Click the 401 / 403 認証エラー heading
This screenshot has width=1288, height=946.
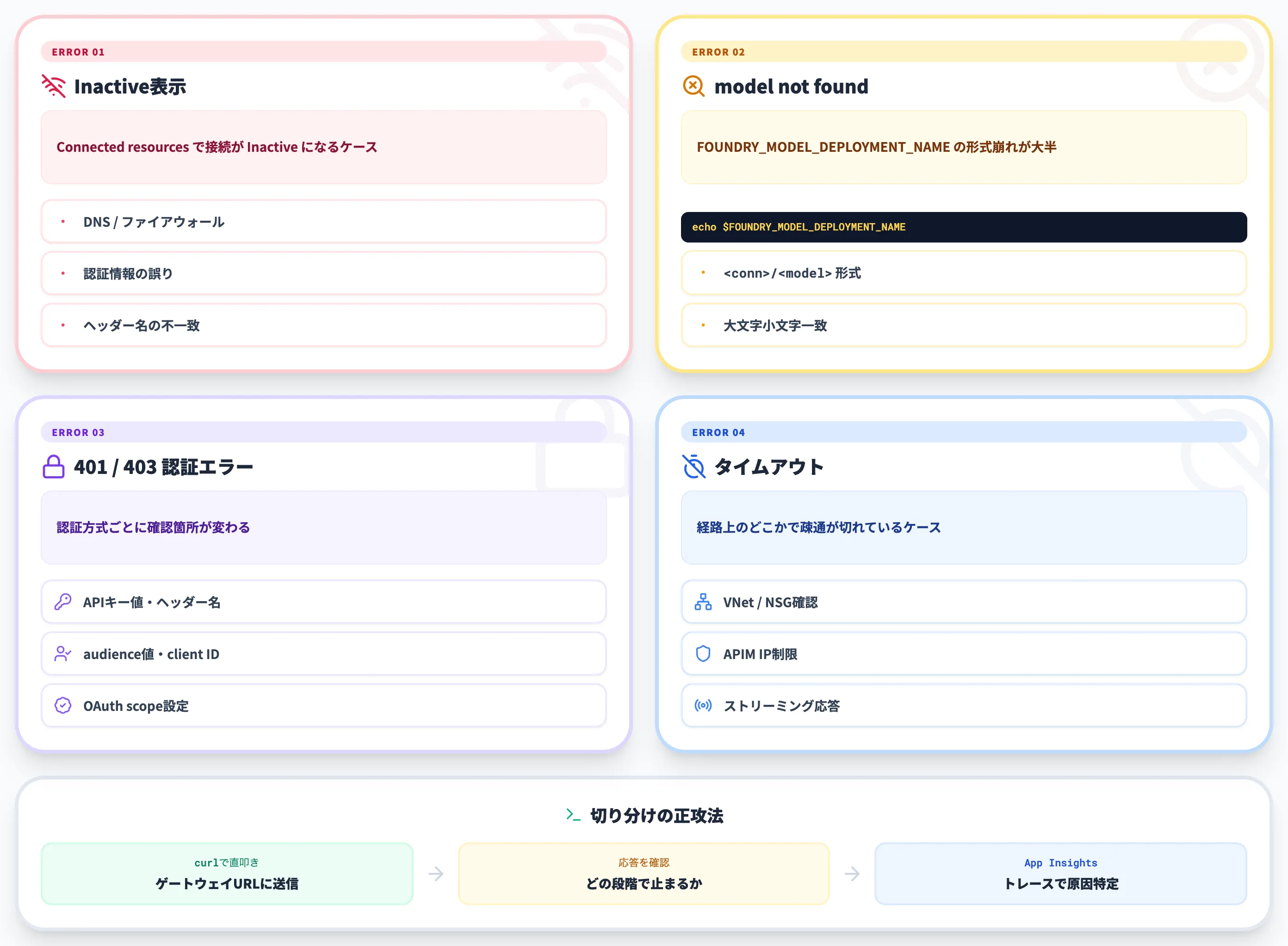point(164,467)
